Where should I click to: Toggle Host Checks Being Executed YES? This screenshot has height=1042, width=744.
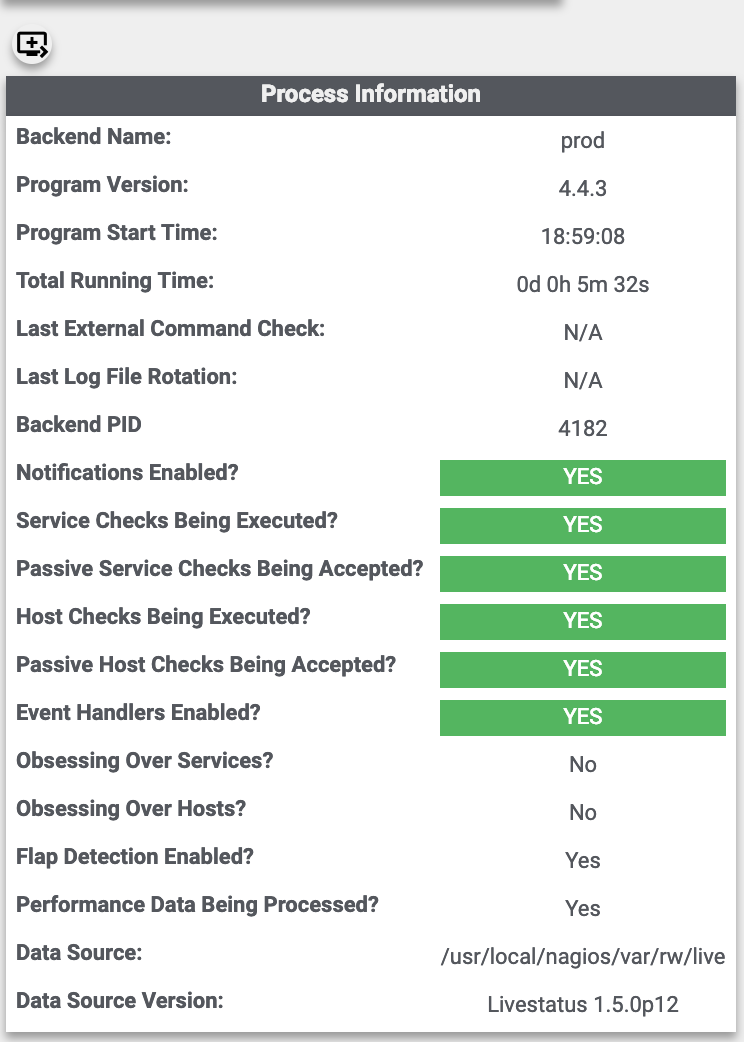582,621
